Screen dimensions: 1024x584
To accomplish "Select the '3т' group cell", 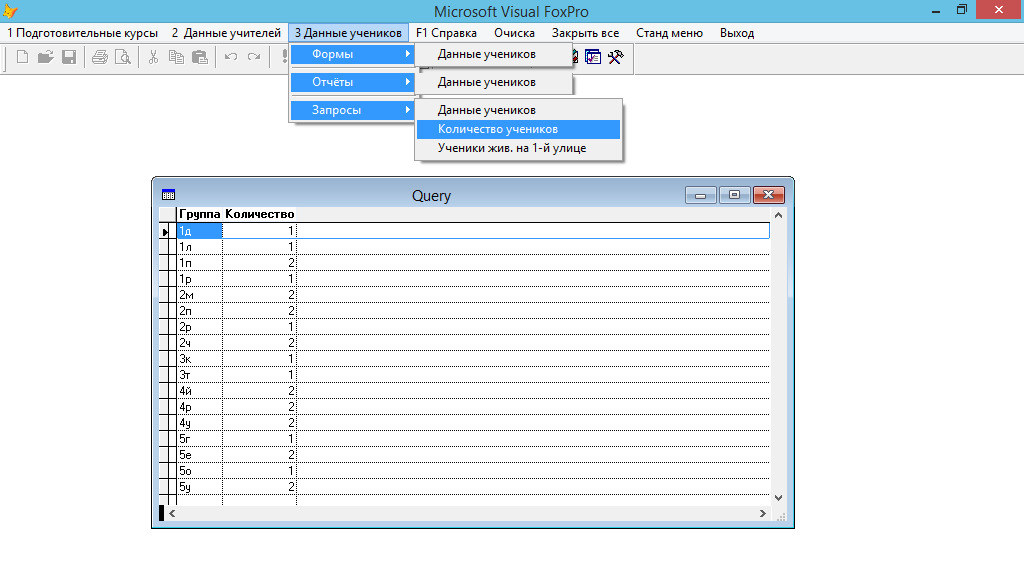I will (200, 375).
